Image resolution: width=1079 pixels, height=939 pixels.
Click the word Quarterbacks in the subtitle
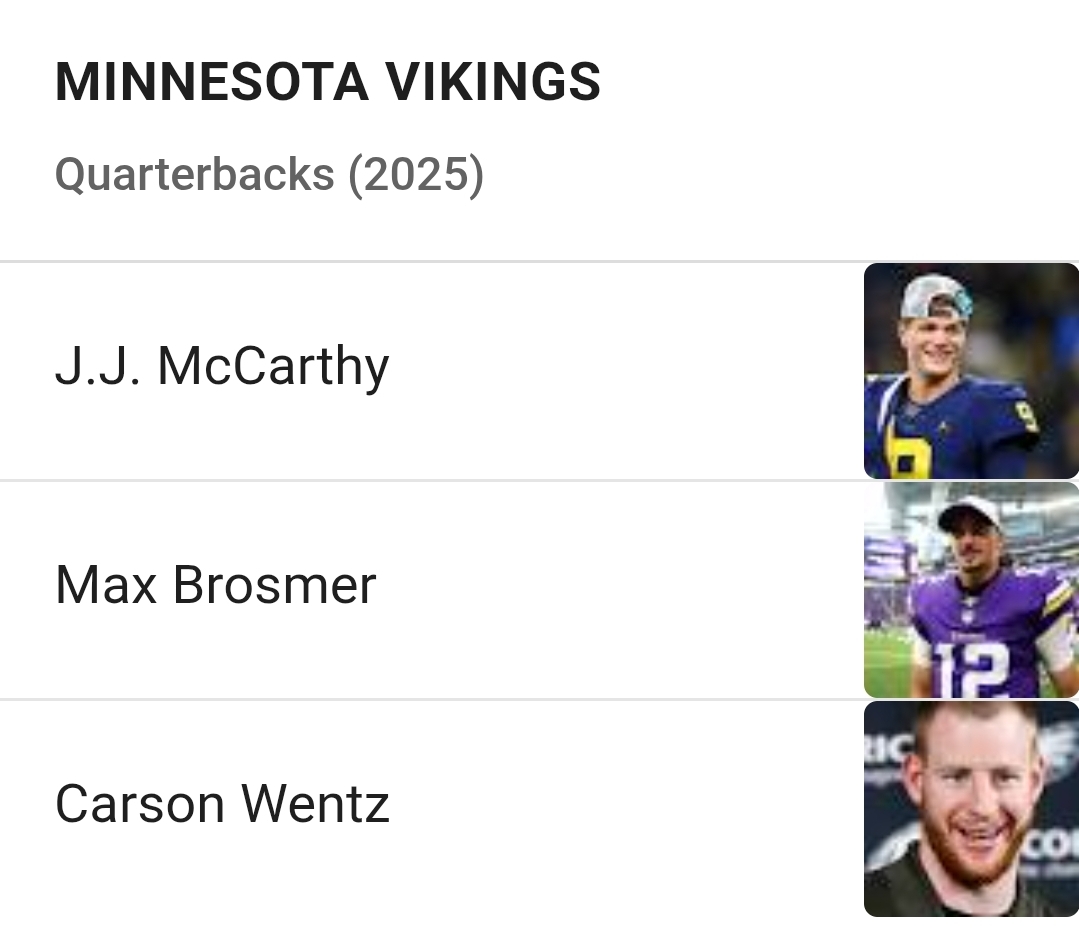click(194, 174)
